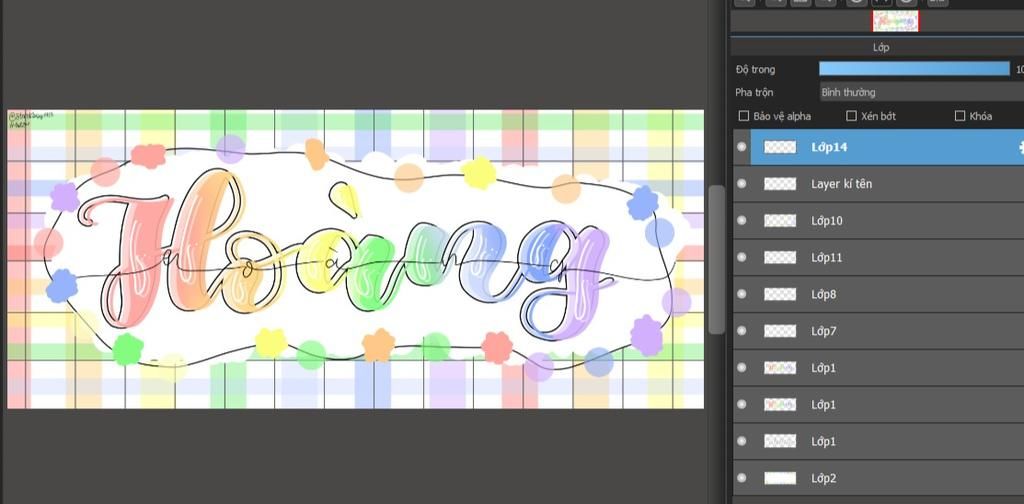Image resolution: width=1024 pixels, height=504 pixels.
Task: Select the Lớp14 layer thumbnail
Action: tap(780, 147)
